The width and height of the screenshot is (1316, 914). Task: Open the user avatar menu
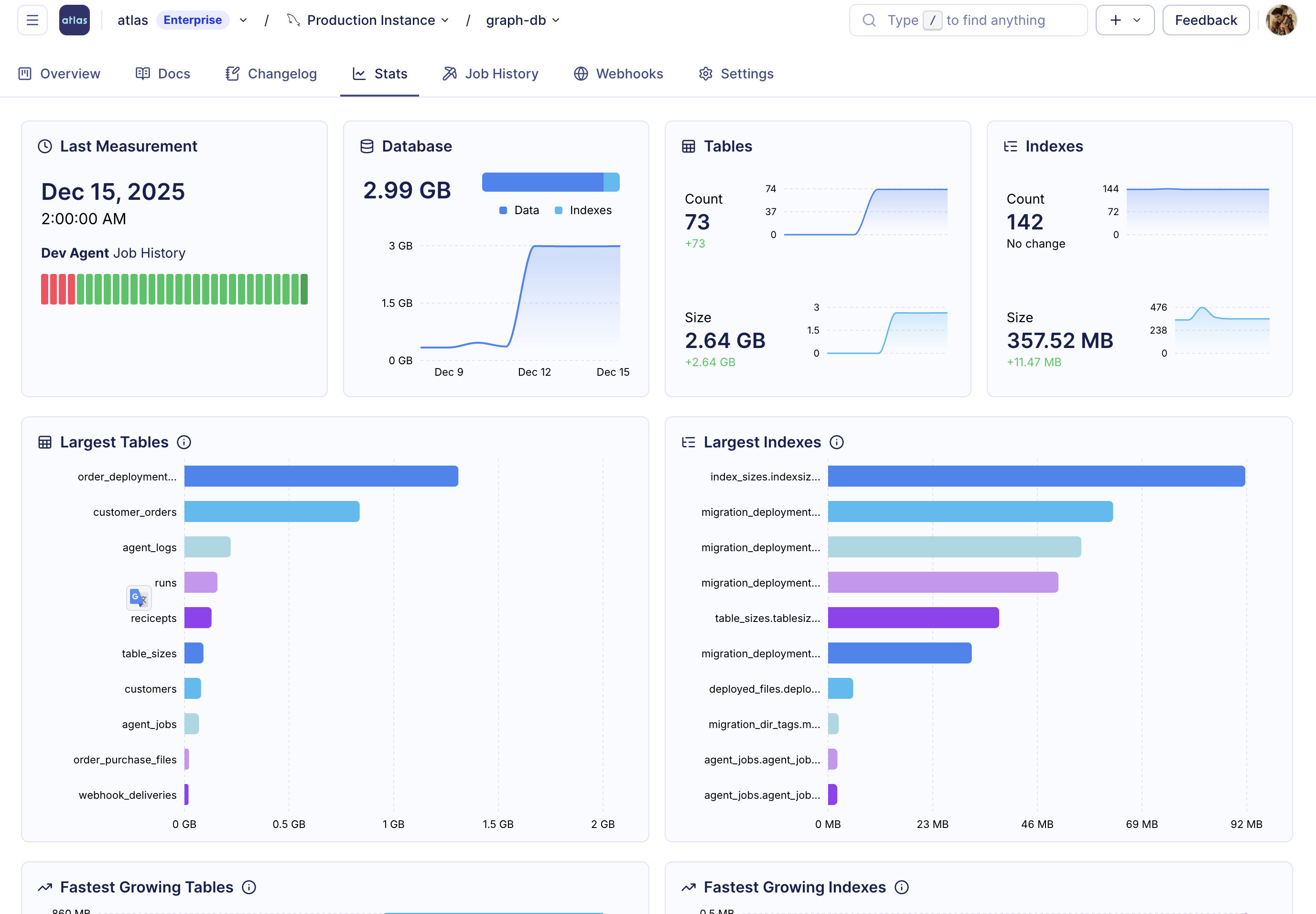click(1281, 21)
